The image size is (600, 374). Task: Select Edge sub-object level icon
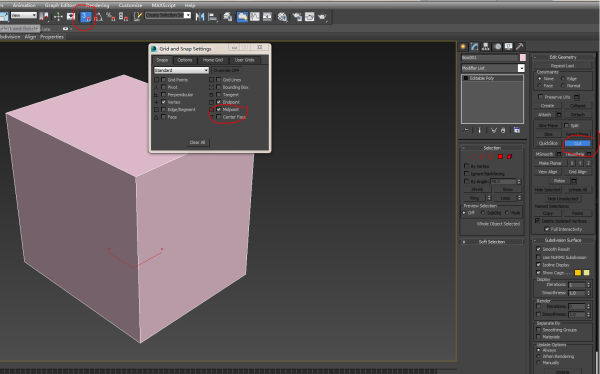(x=482, y=157)
